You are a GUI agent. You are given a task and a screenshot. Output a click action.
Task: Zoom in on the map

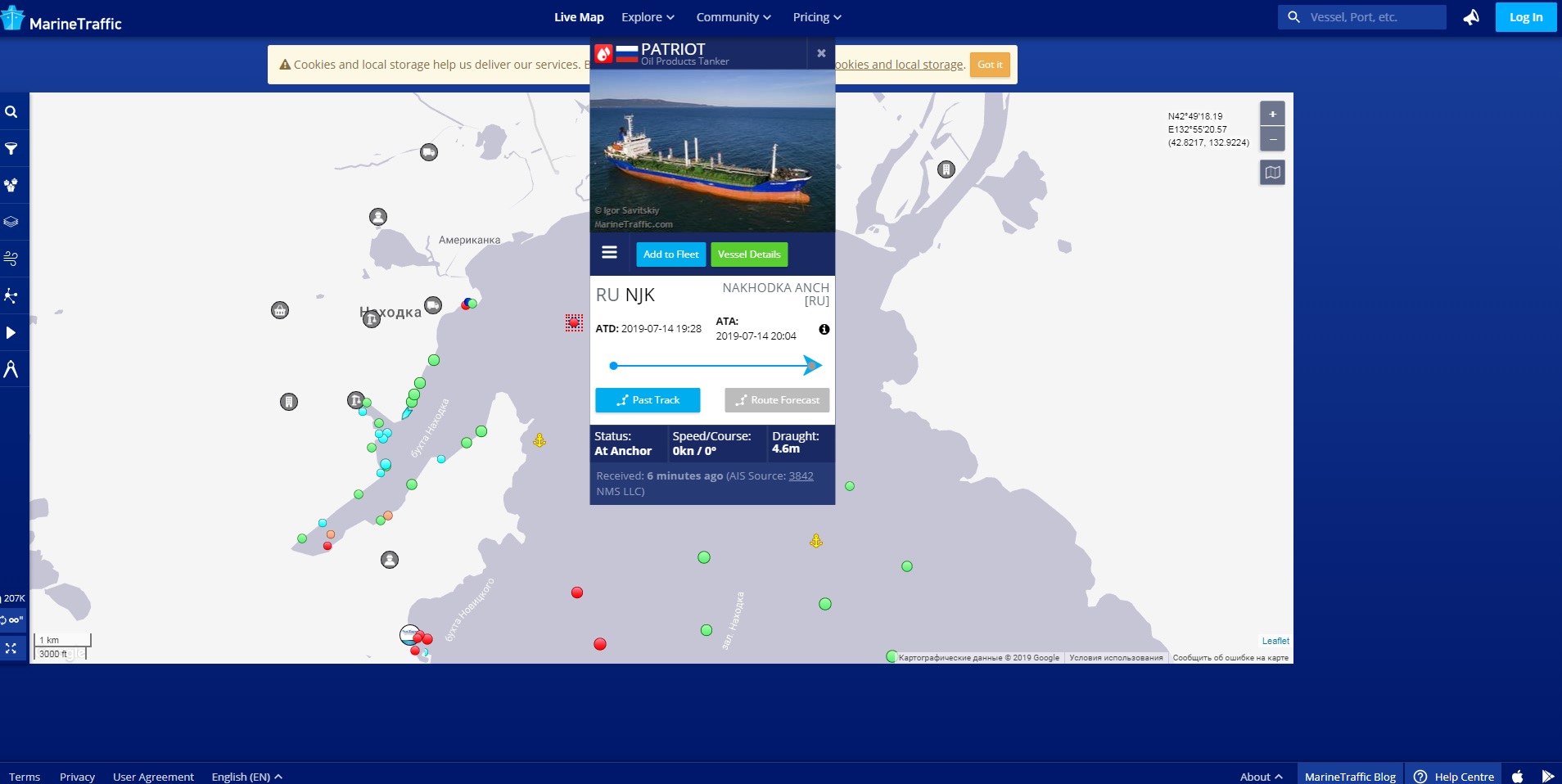tap(1272, 115)
